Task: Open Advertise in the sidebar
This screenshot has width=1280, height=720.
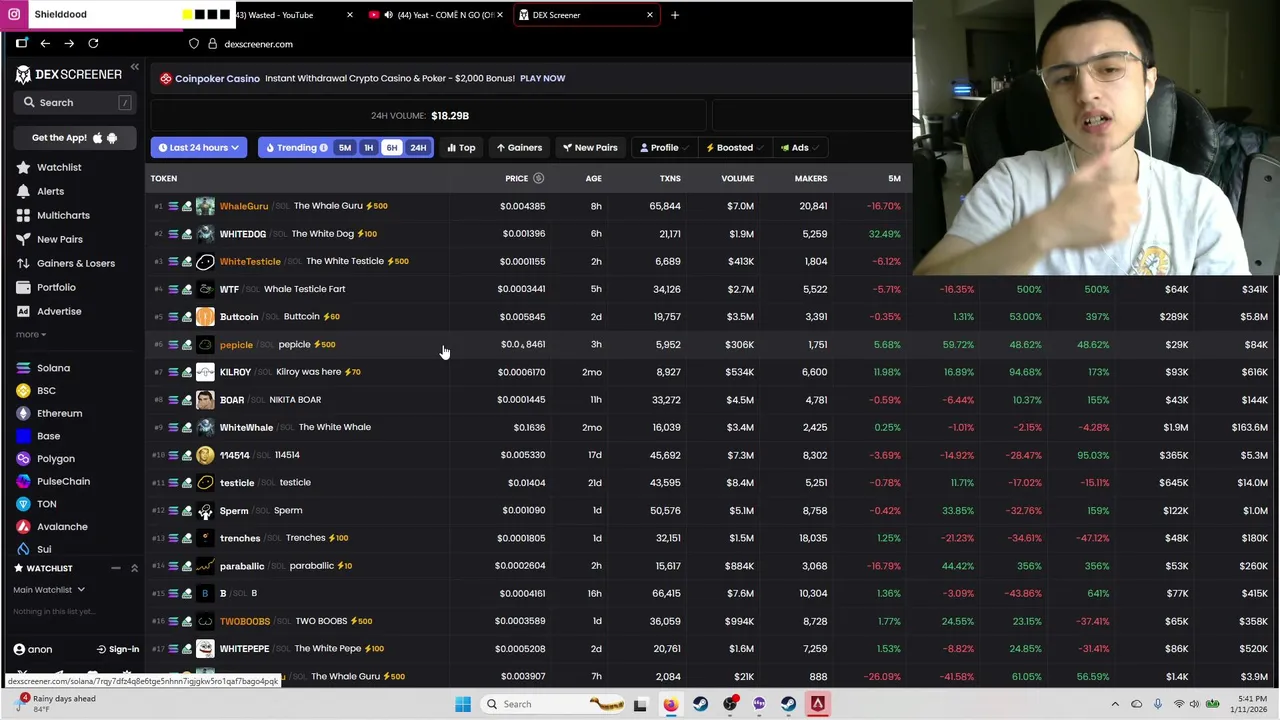Action: (59, 311)
